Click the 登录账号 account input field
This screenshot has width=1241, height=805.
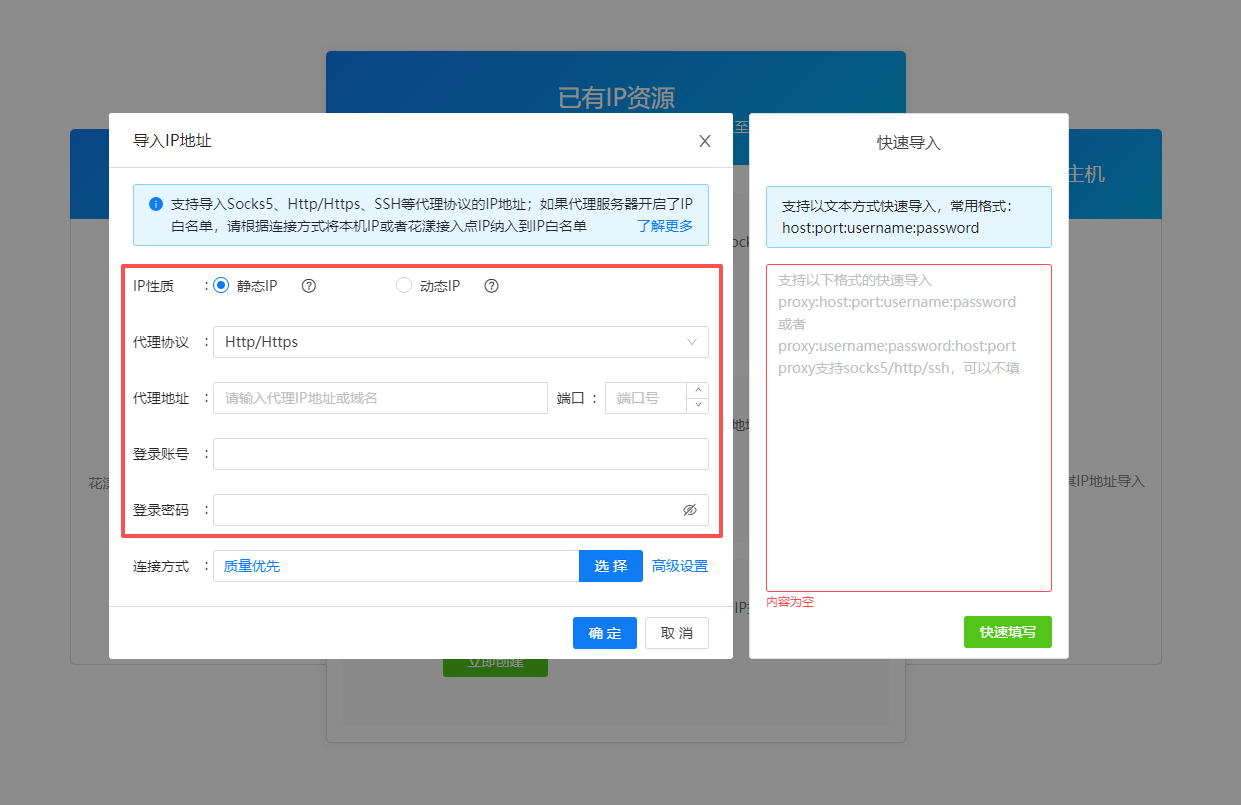coord(460,453)
